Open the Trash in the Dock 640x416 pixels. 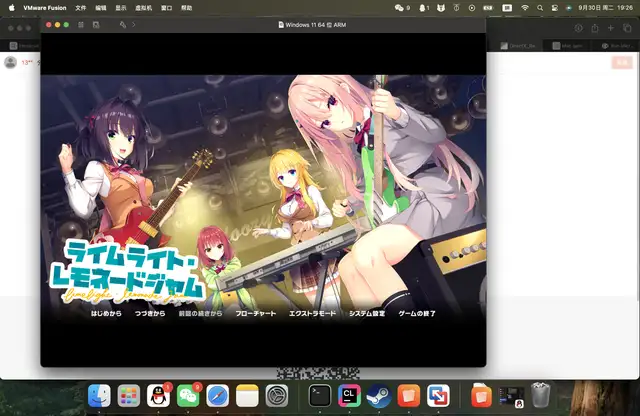click(x=541, y=395)
